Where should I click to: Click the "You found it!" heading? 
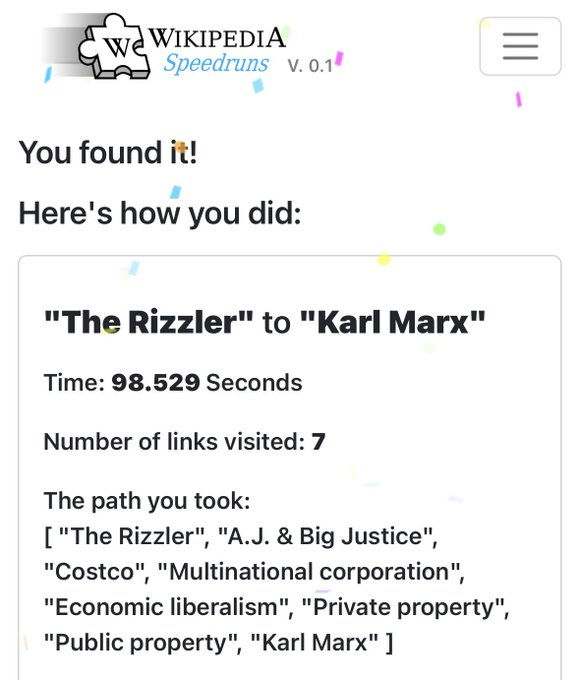[108, 153]
